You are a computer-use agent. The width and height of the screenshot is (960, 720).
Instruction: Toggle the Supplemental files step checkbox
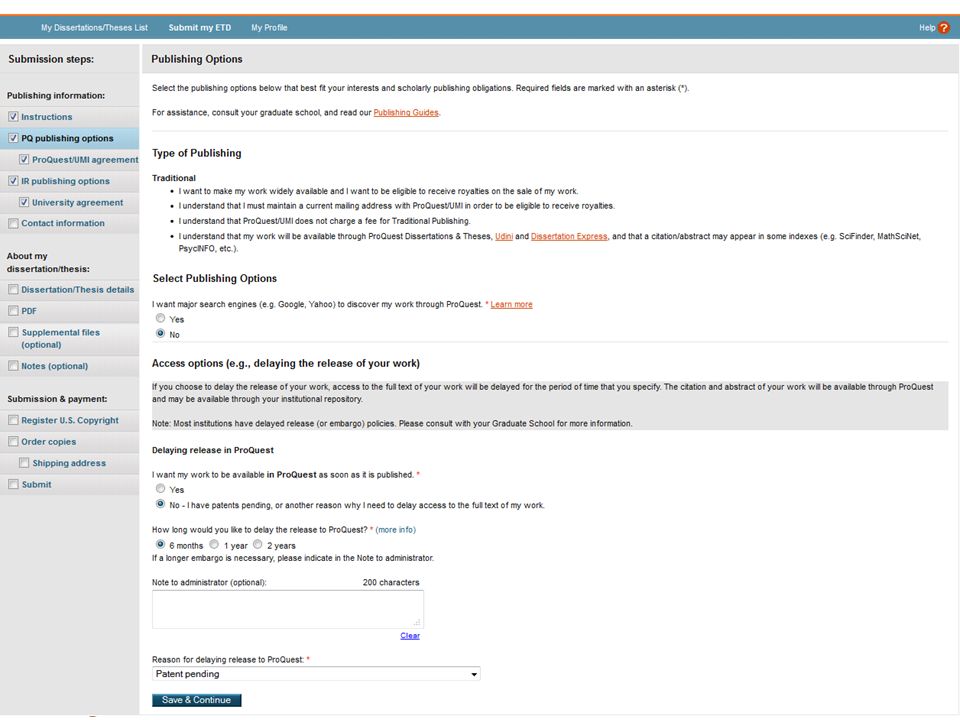tap(13, 332)
